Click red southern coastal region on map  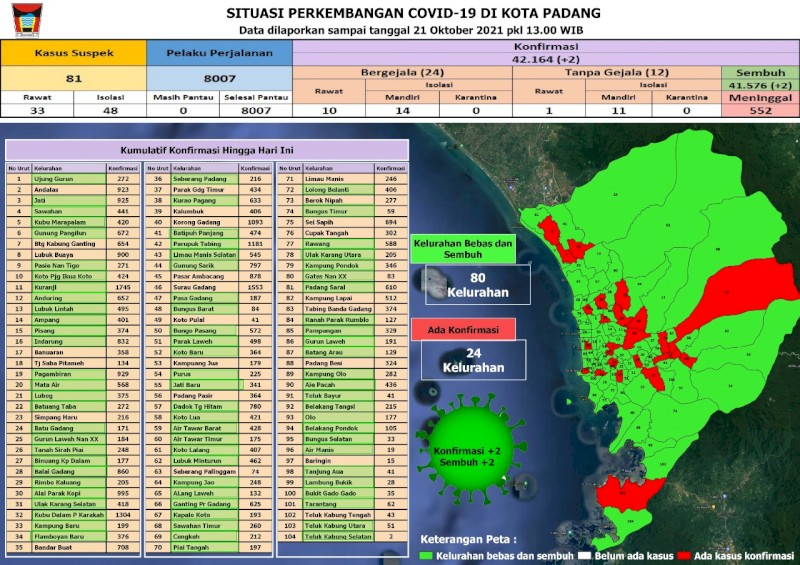628,494
